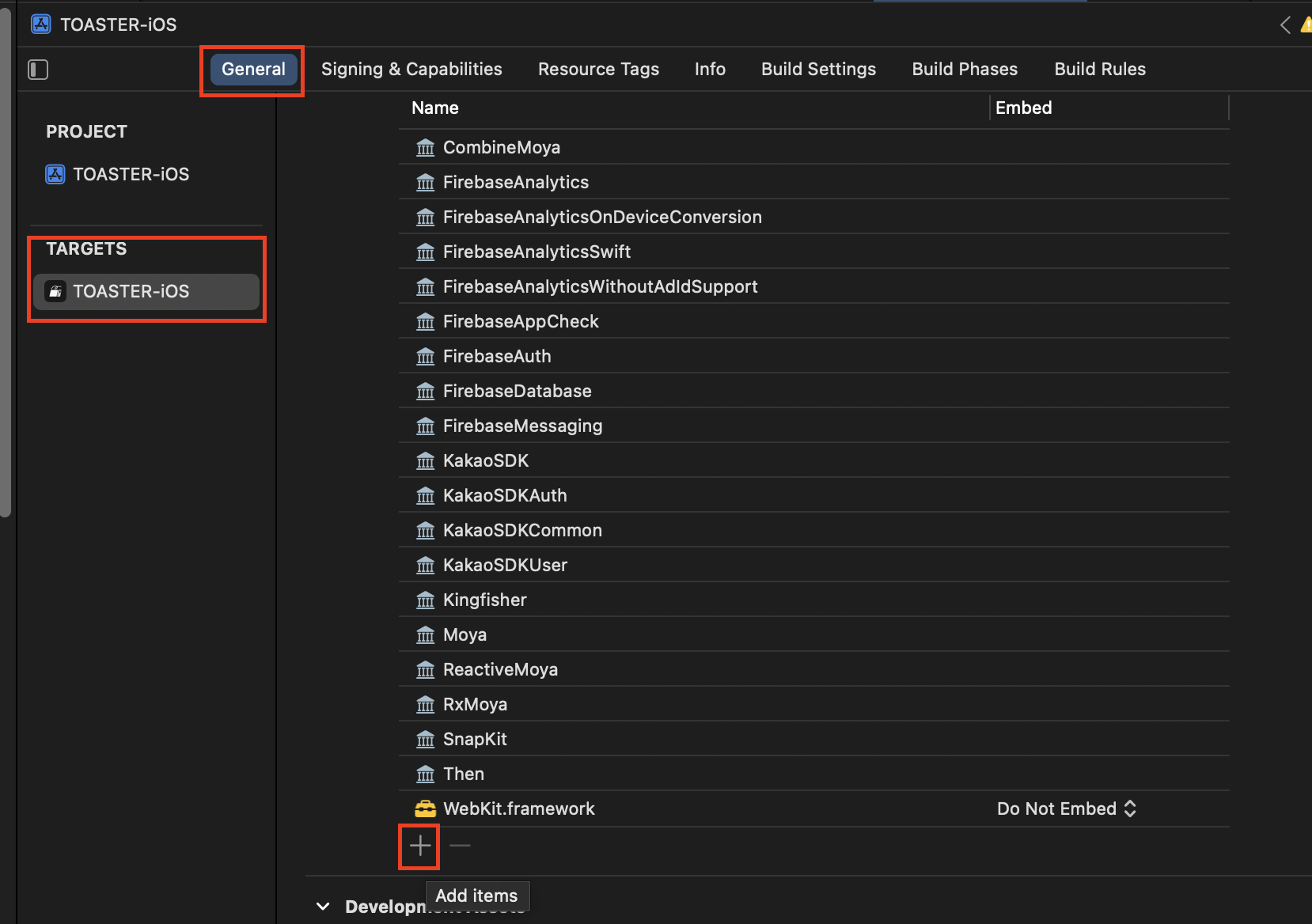Select the WebKit.framework row text

coord(519,808)
